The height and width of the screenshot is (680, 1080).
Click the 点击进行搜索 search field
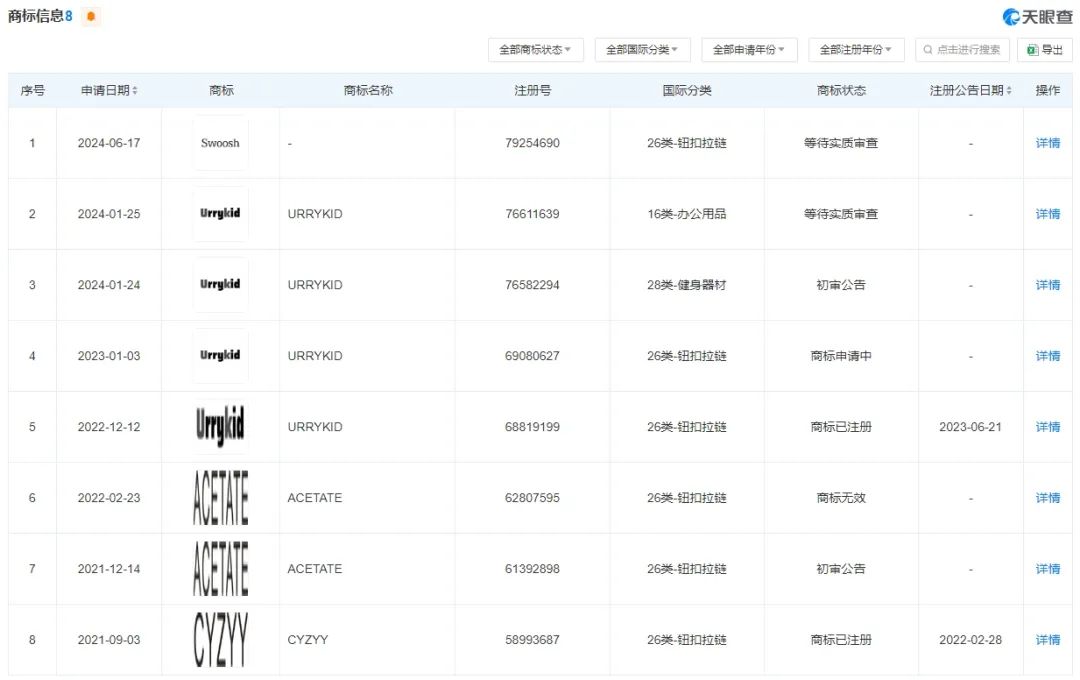[x=962, y=50]
